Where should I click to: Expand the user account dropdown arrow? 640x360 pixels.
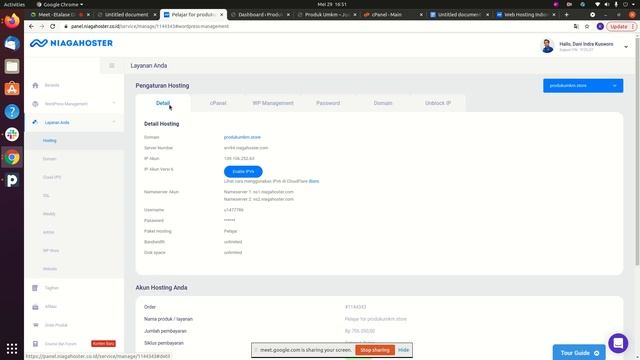pos(626,47)
